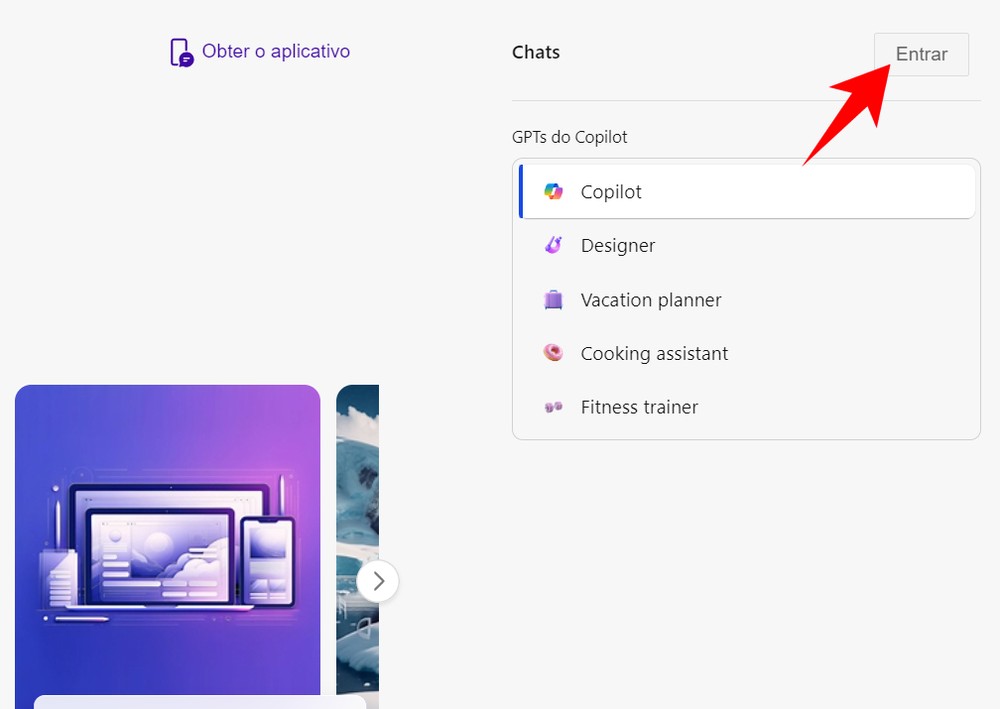Open the Obter o aplicativo link
Image resolution: width=1000 pixels, height=709 pixels.
[x=275, y=51]
